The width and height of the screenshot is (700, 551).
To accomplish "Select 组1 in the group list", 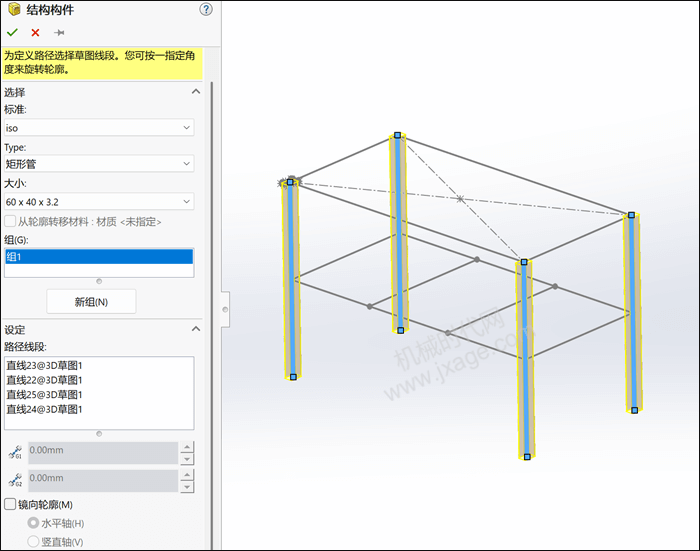I will click(99, 257).
